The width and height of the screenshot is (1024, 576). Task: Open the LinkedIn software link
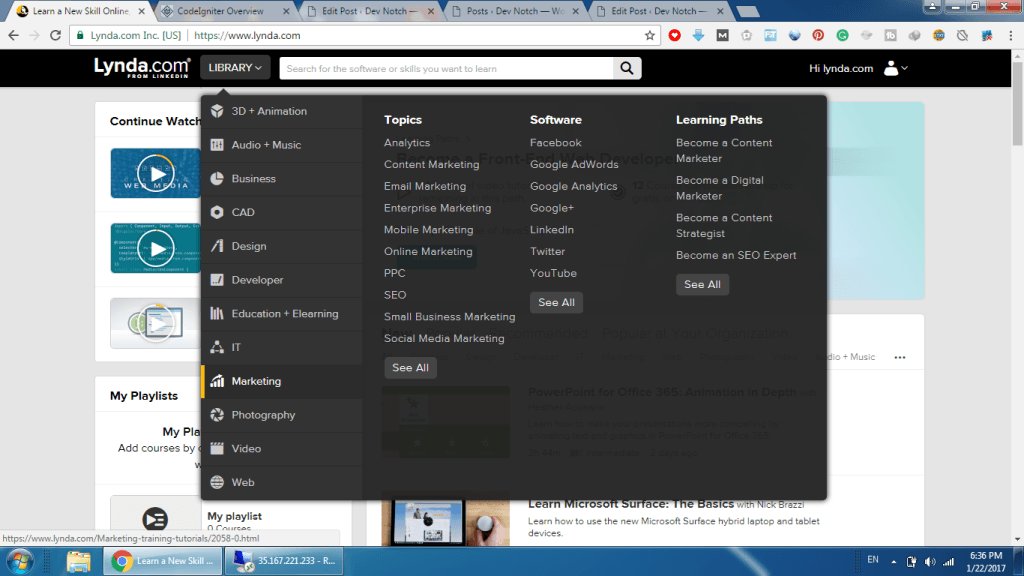[x=552, y=230]
